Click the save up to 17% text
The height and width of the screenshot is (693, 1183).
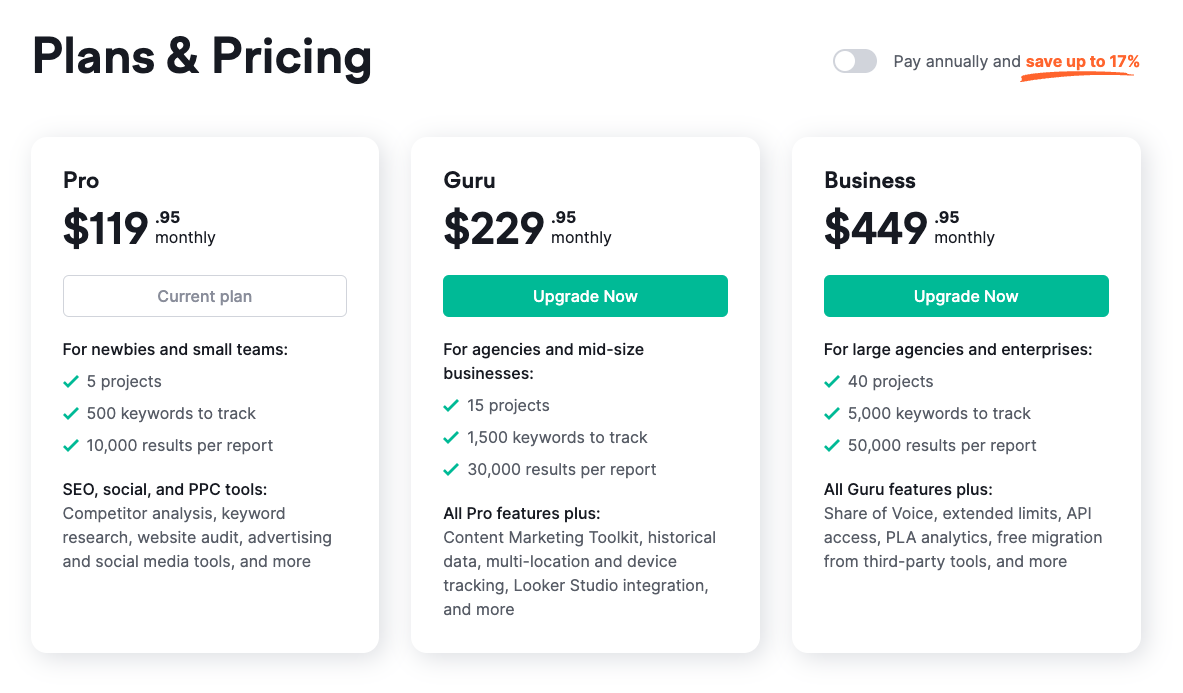pyautogui.click(x=1082, y=62)
